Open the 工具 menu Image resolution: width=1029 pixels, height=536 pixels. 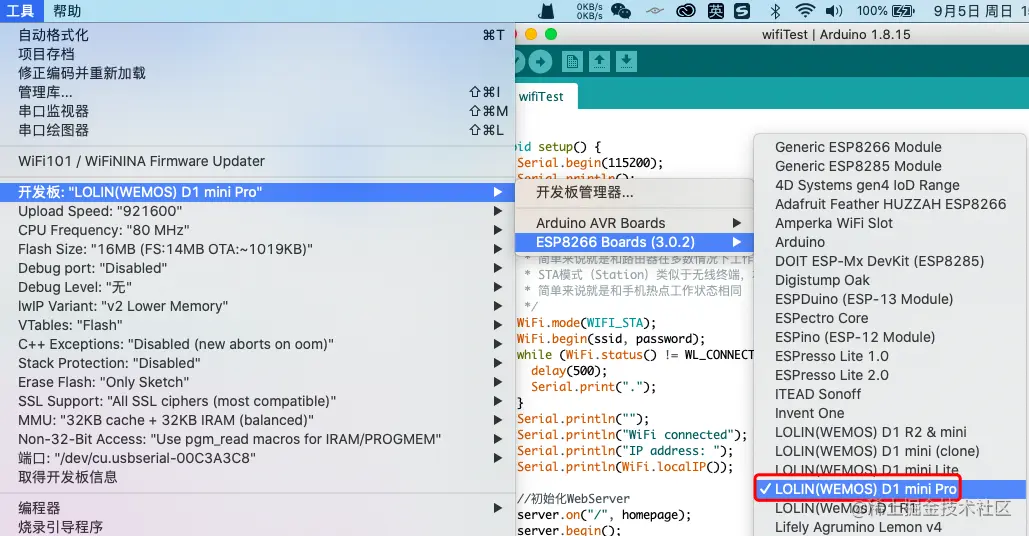[20, 10]
